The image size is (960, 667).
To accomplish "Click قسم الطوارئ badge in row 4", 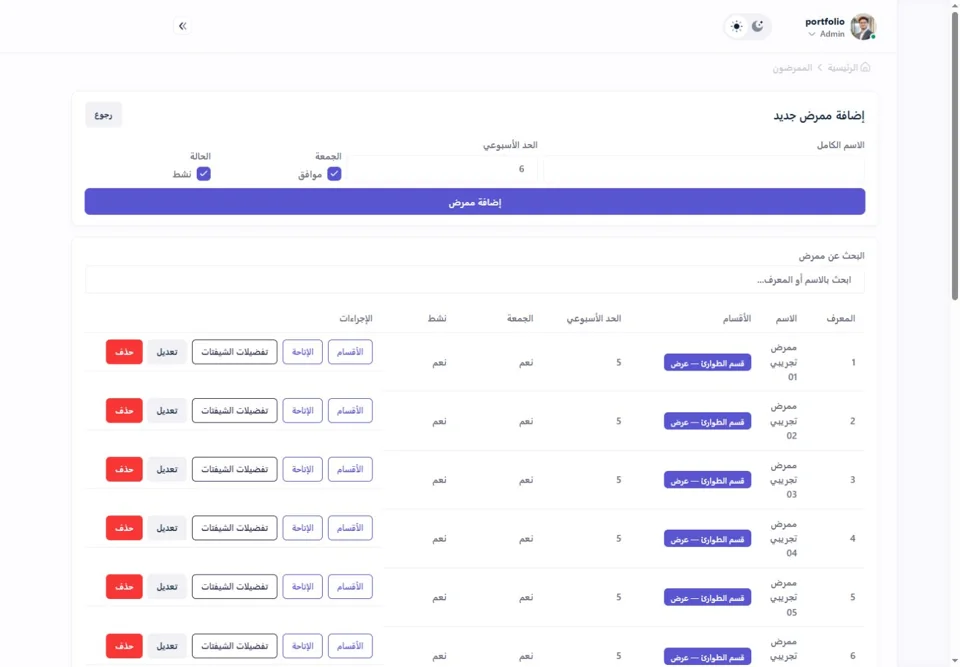I will tap(707, 539).
